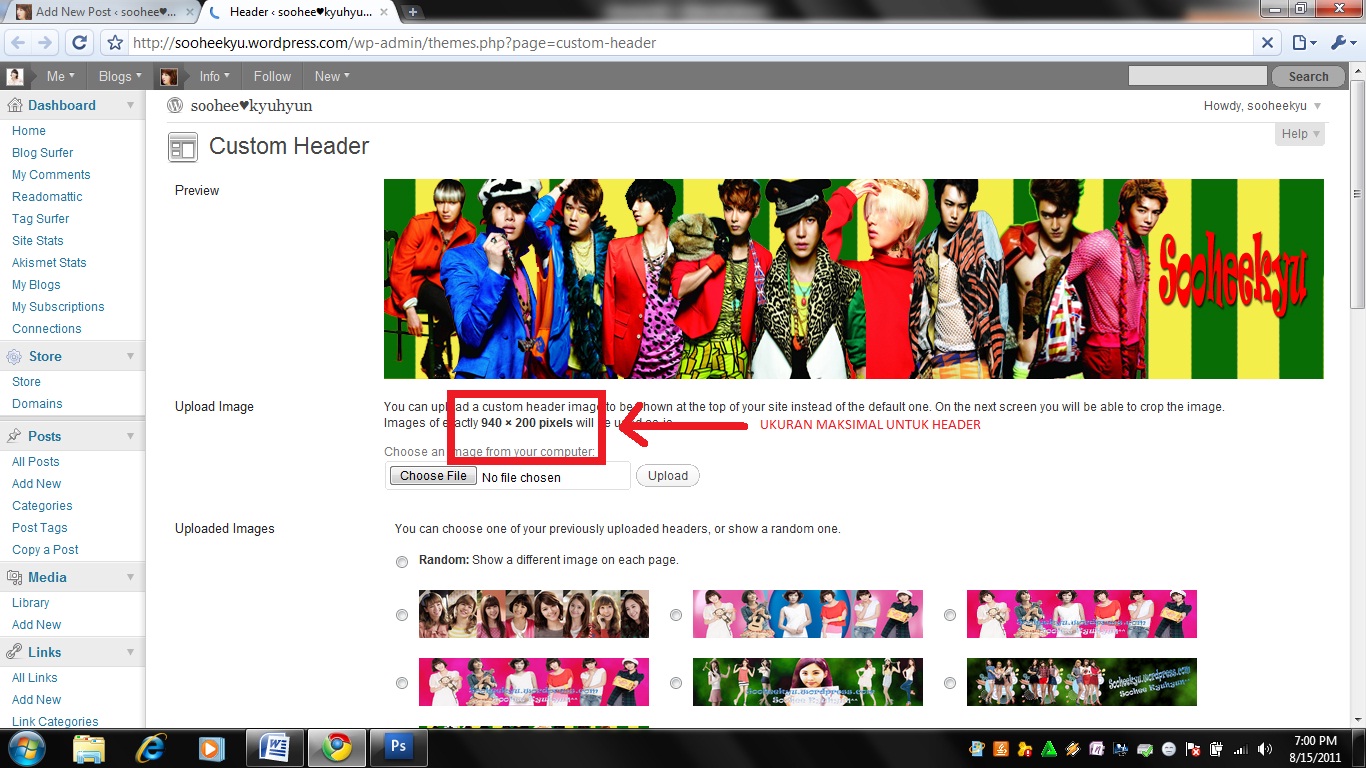Screen dimensions: 1366x768
Task: Collapse the Store sidebar section arrow
Action: coord(130,356)
